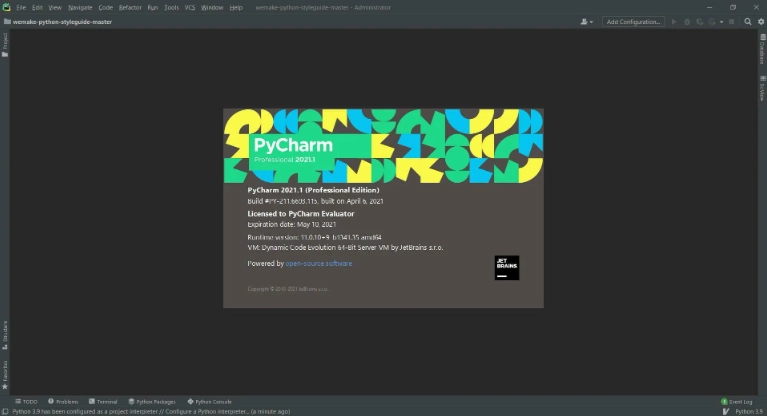Open the Problems tool window
Image resolution: width=767 pixels, height=416 pixels.
63,402
